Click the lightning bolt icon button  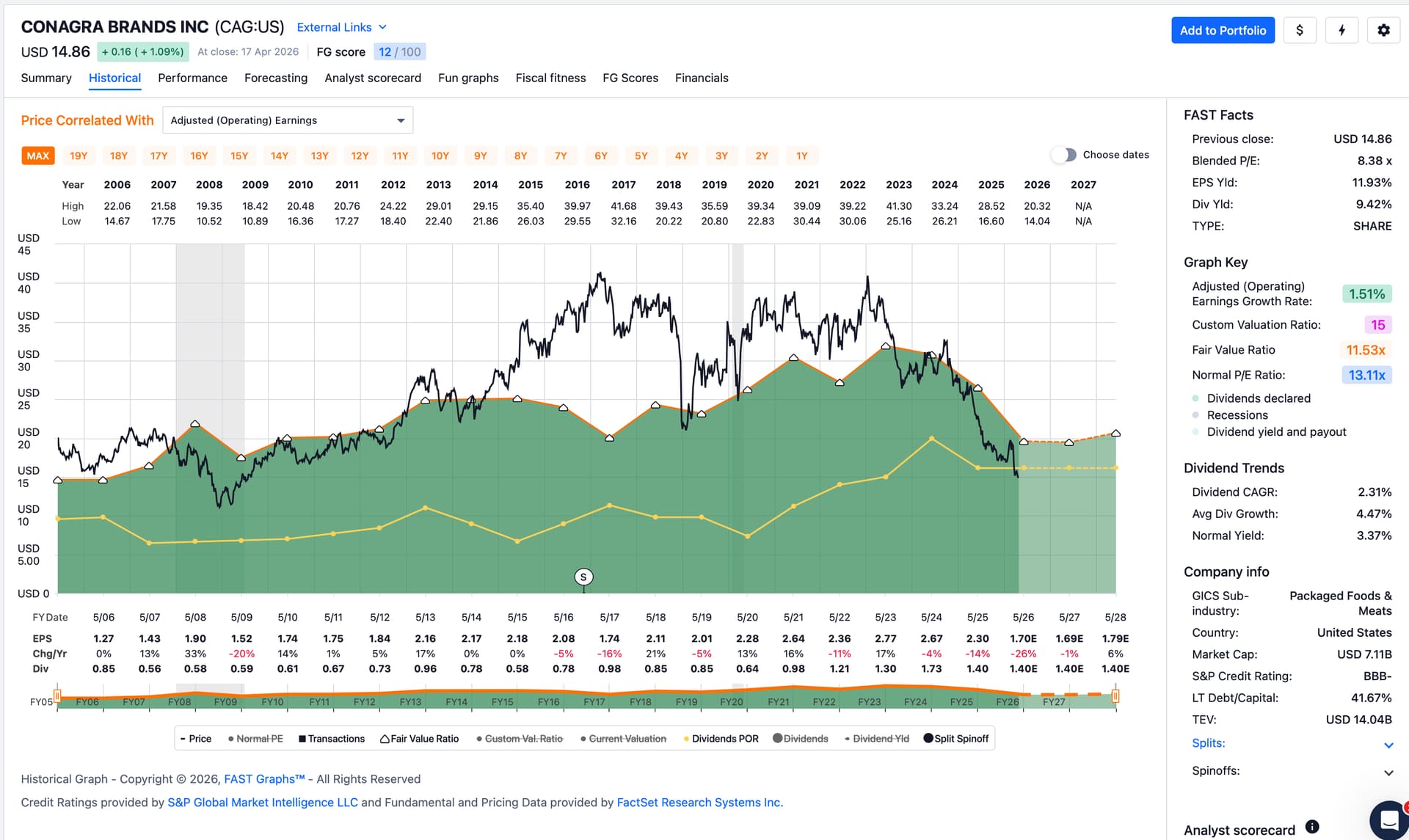tap(1341, 30)
